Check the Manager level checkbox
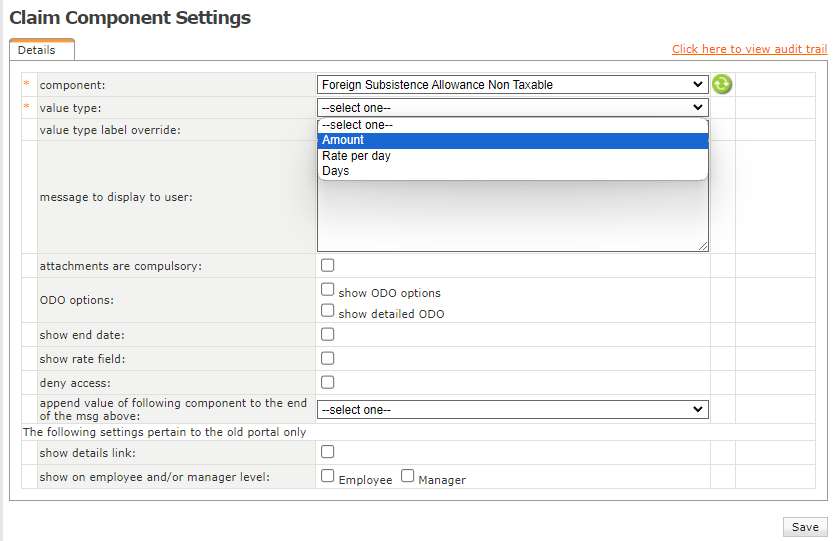The image size is (835, 541). pyautogui.click(x=408, y=477)
